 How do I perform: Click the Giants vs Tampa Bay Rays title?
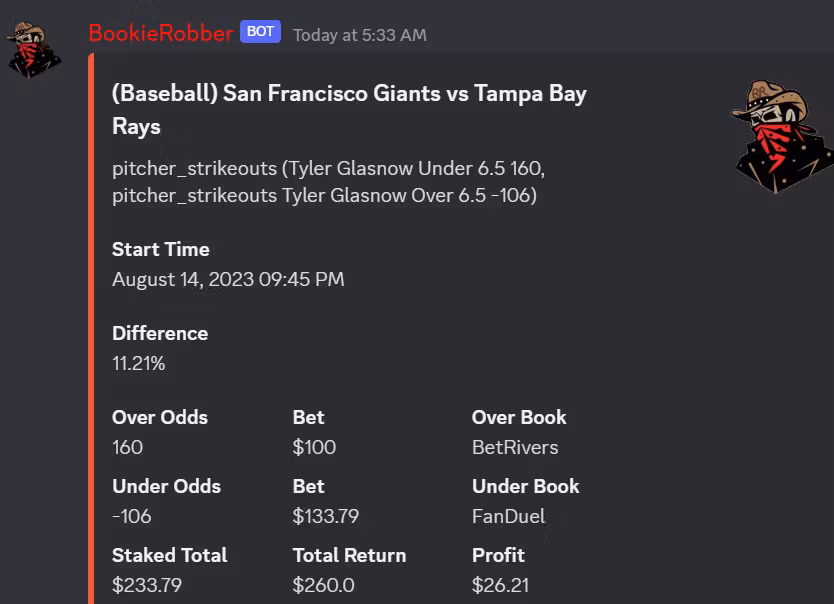(x=349, y=110)
